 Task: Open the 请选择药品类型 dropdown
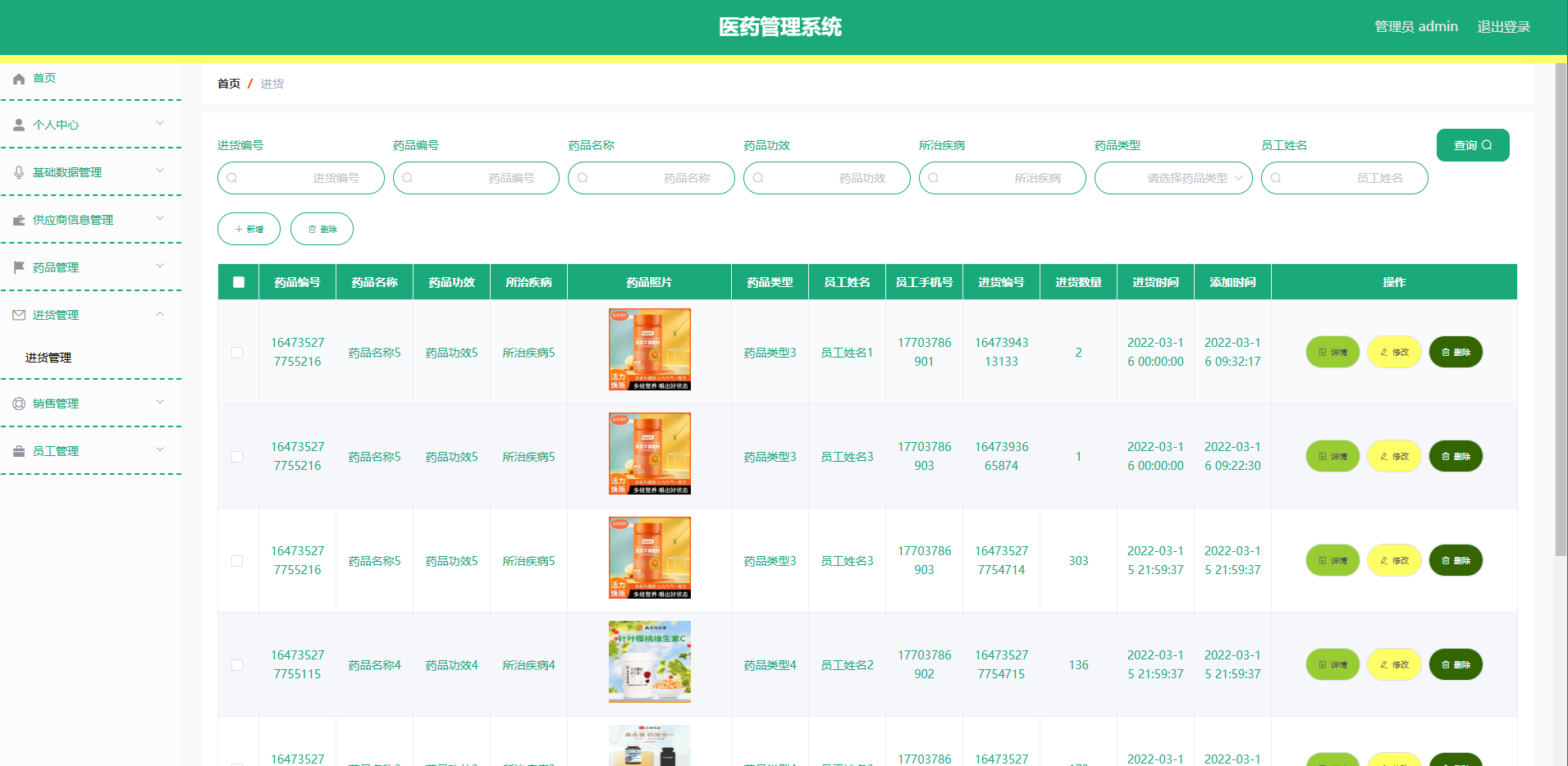(x=1173, y=177)
